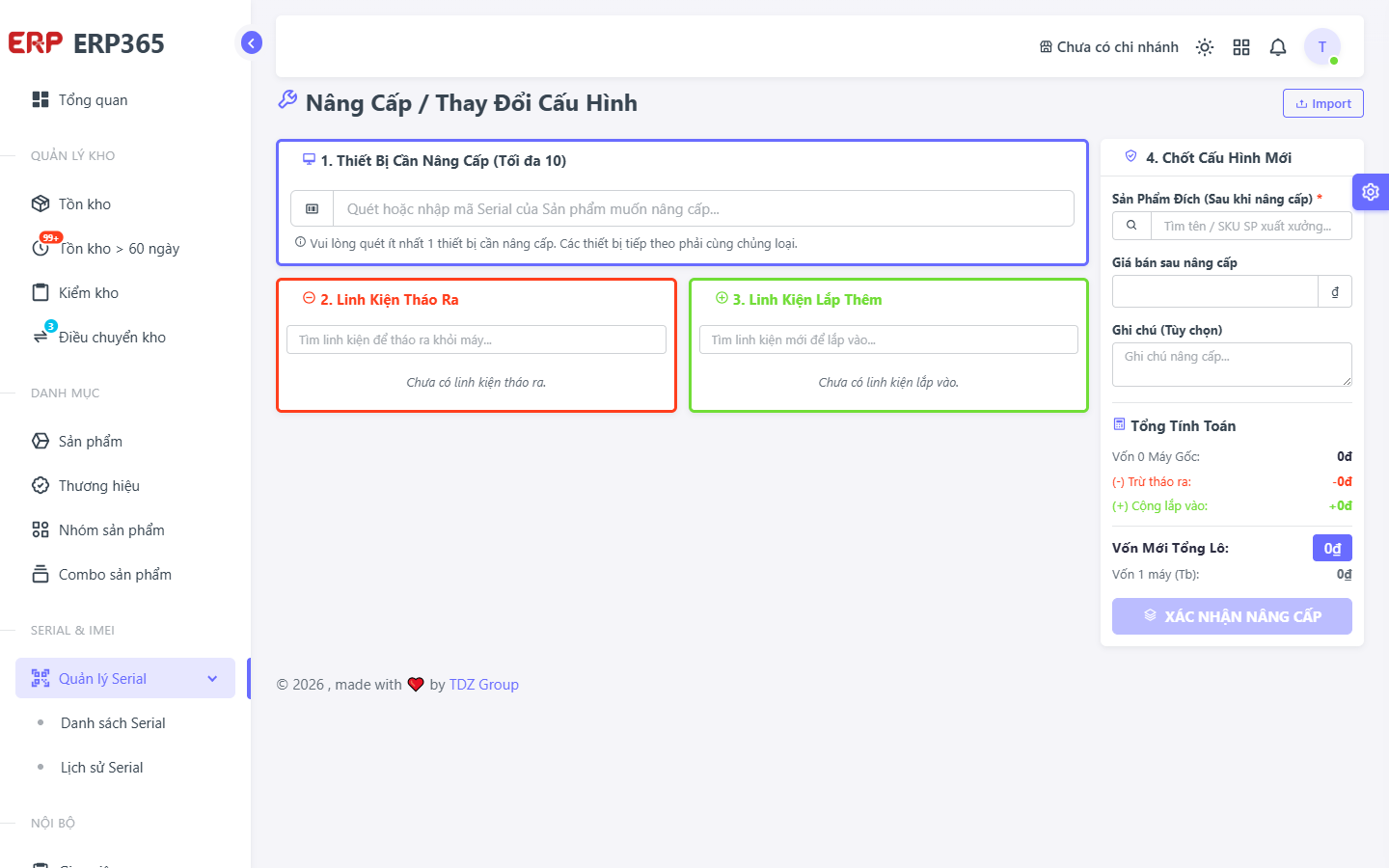Open Combo sản phẩm
This screenshot has height=868, width=1389.
click(x=125, y=574)
